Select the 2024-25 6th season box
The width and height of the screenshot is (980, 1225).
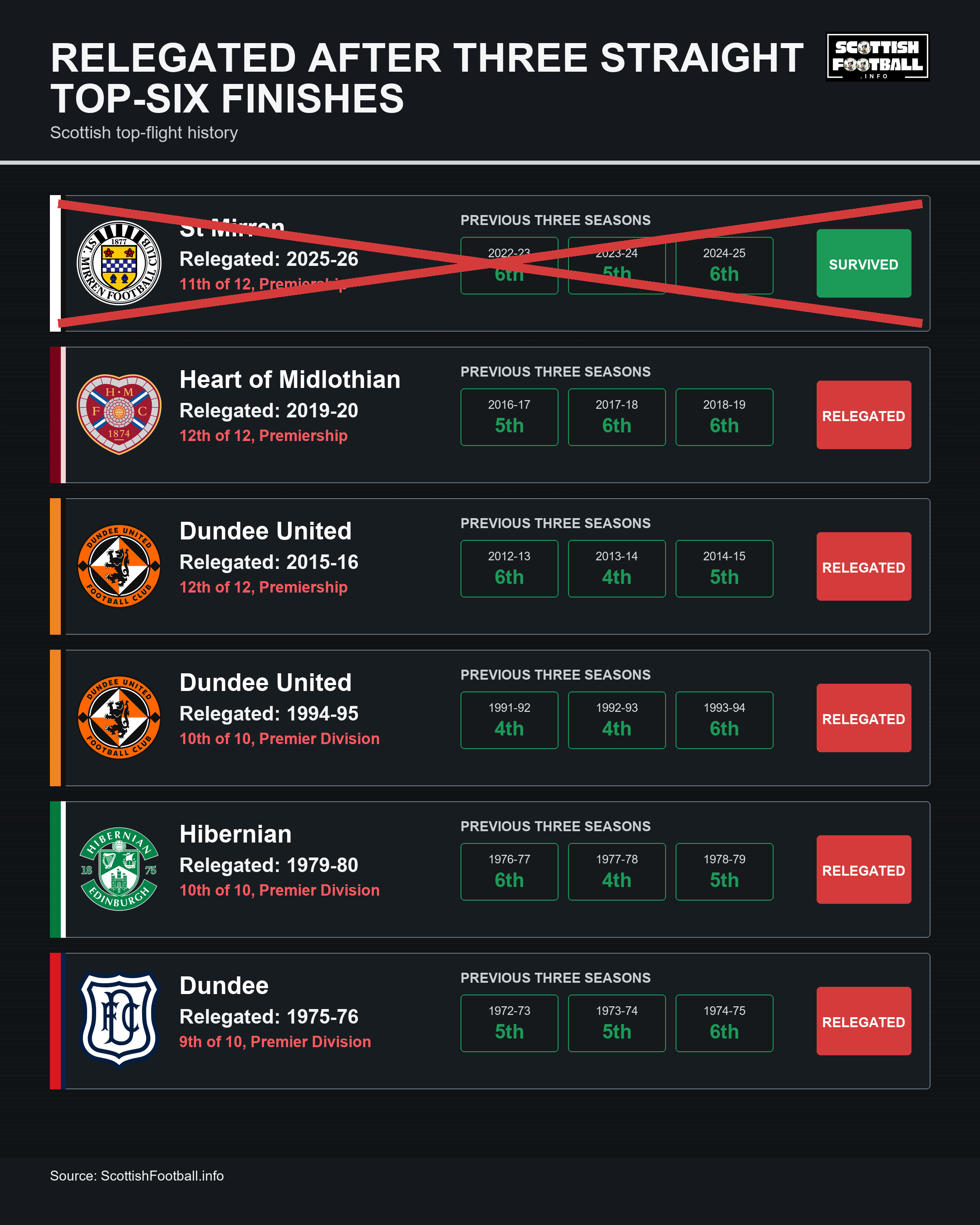pyautogui.click(x=725, y=266)
